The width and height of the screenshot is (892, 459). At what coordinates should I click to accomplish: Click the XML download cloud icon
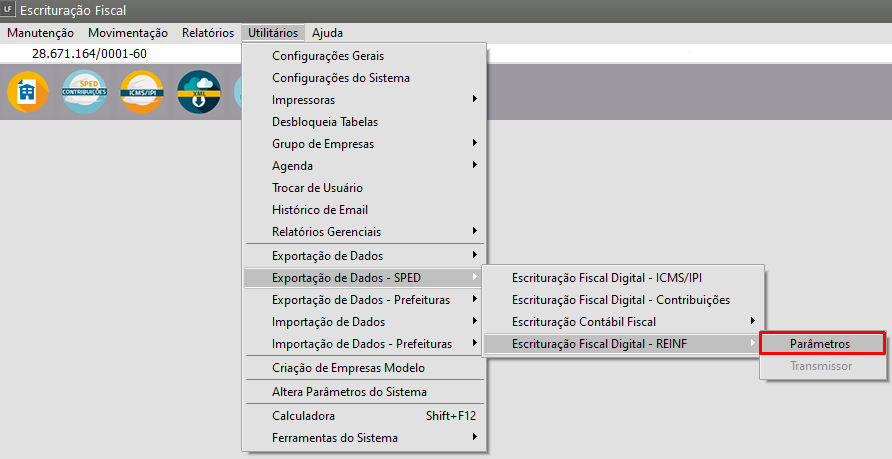(x=198, y=92)
